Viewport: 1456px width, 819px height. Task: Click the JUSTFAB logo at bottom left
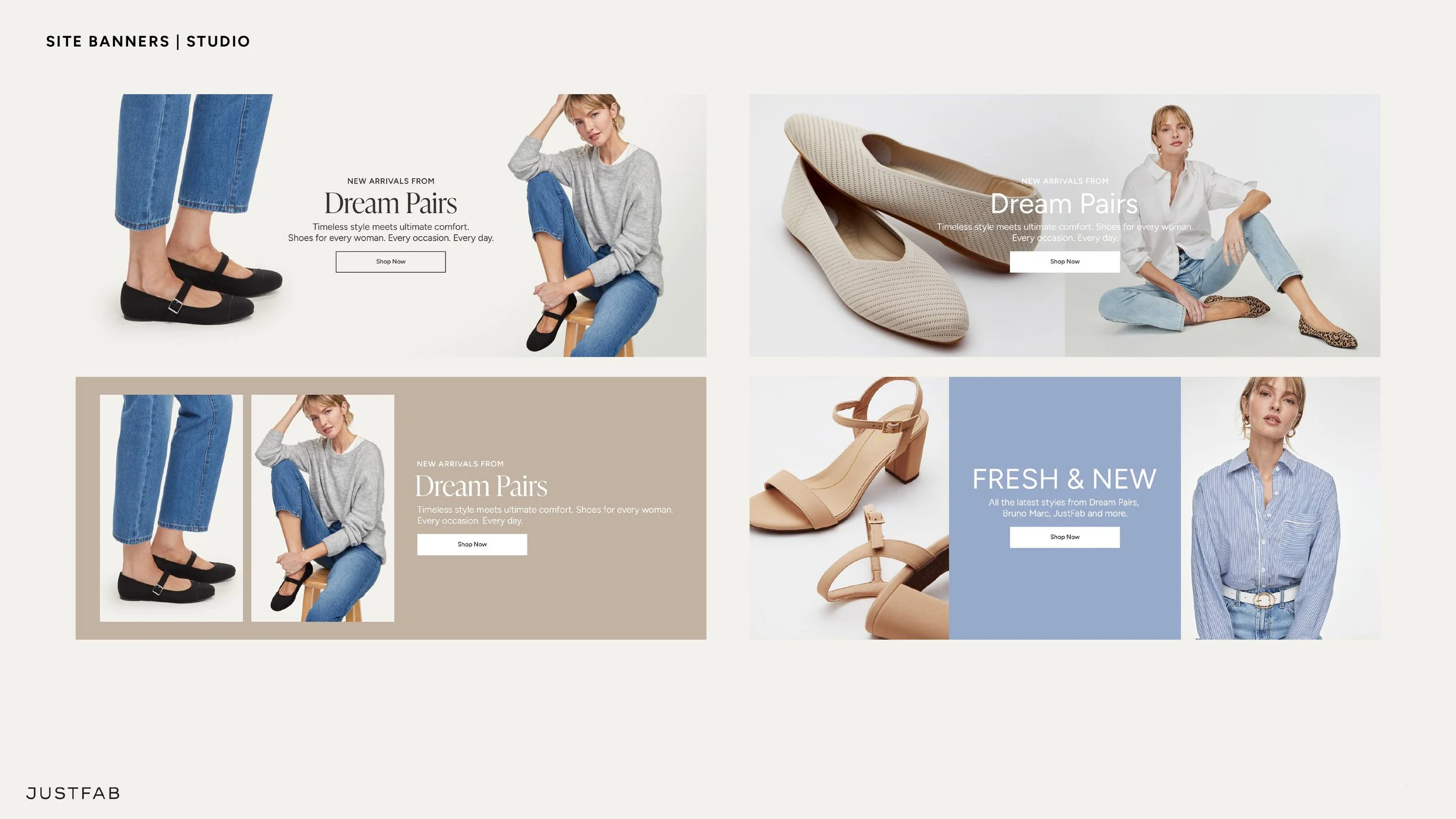coord(73,793)
